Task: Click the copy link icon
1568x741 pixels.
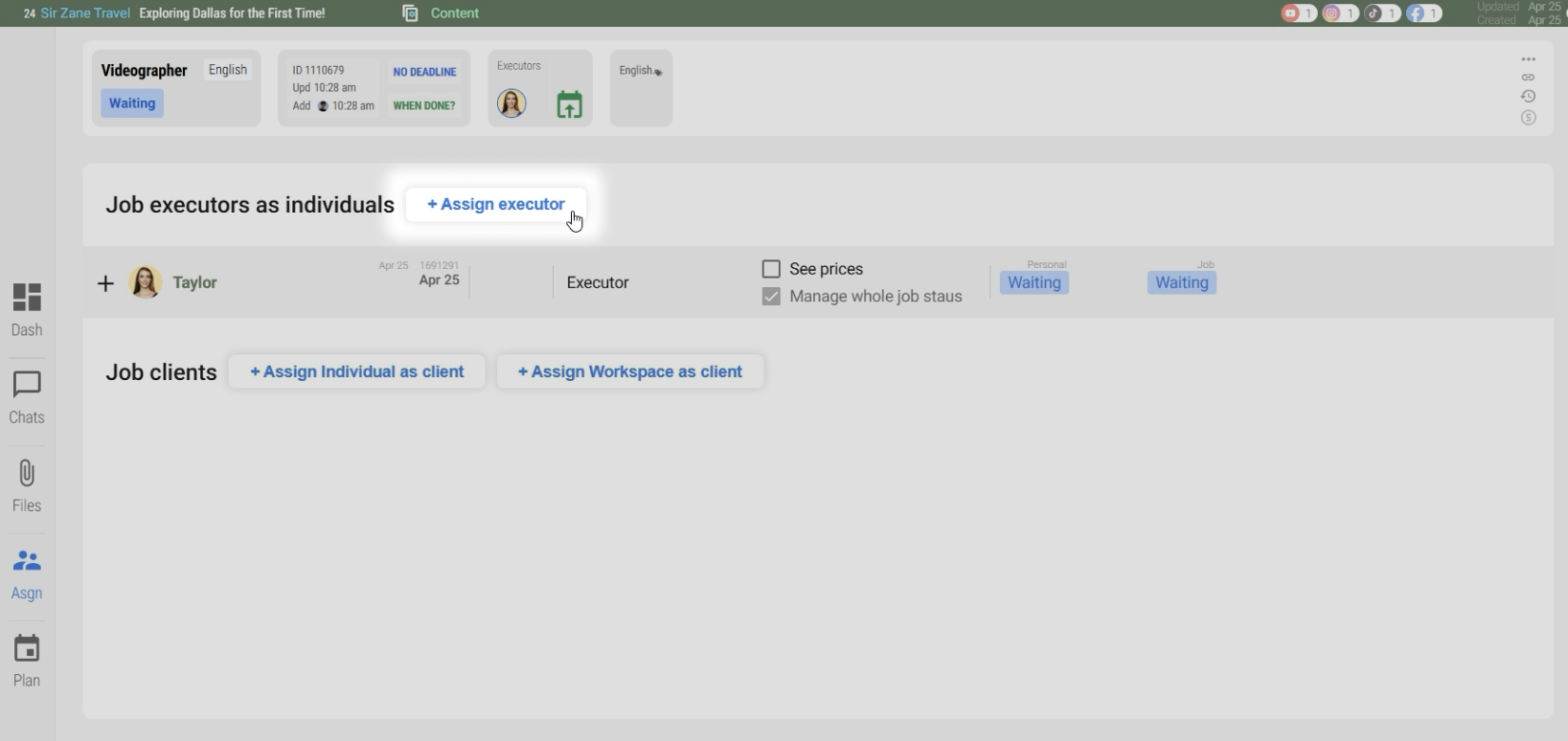Action: tap(1529, 78)
